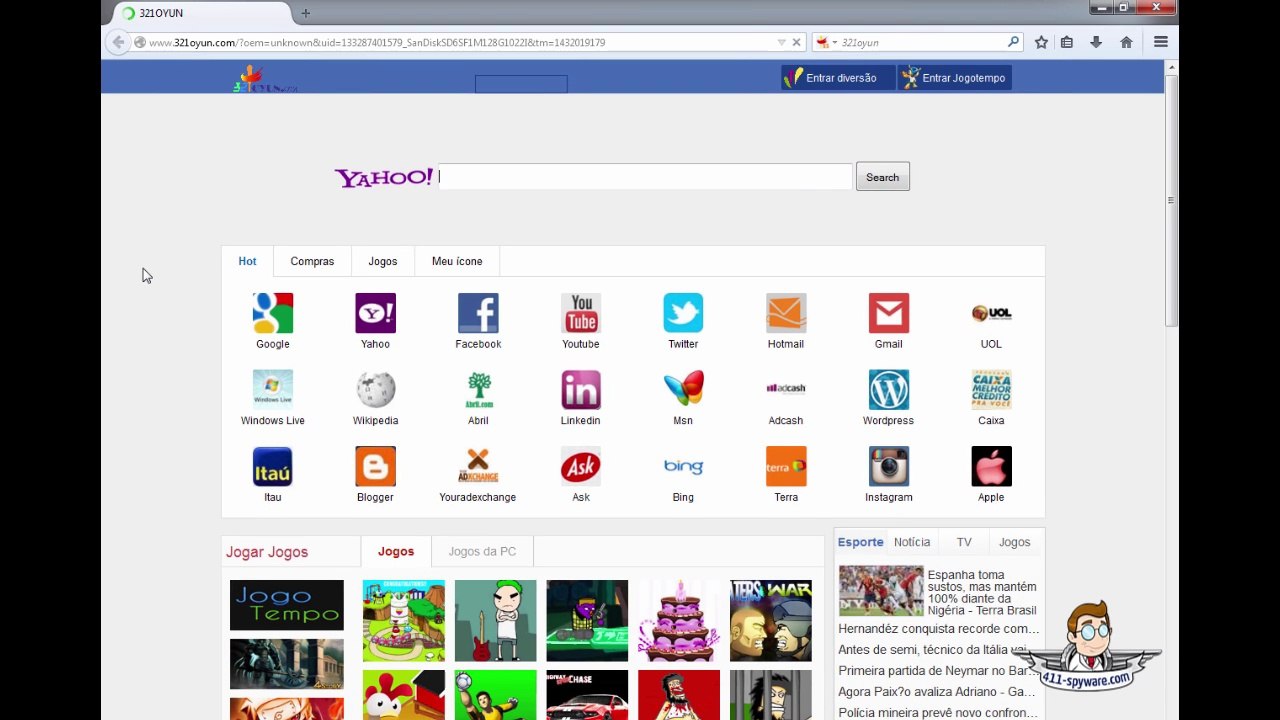Visit the UOL shortcut icon
Image resolution: width=1280 pixels, height=720 pixels.
991,313
